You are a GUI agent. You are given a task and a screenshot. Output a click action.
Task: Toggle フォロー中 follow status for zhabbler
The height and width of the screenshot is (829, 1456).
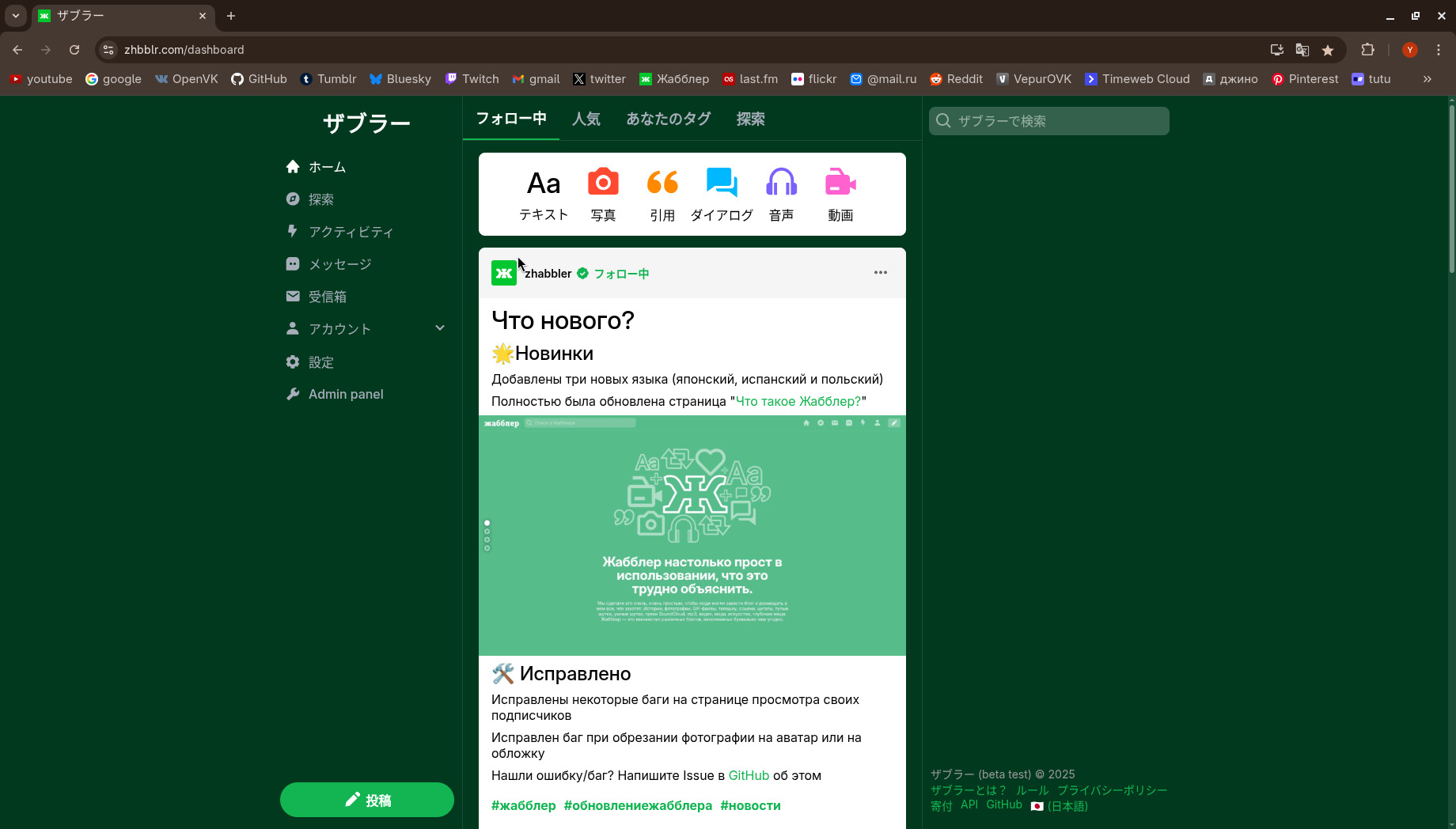(621, 274)
